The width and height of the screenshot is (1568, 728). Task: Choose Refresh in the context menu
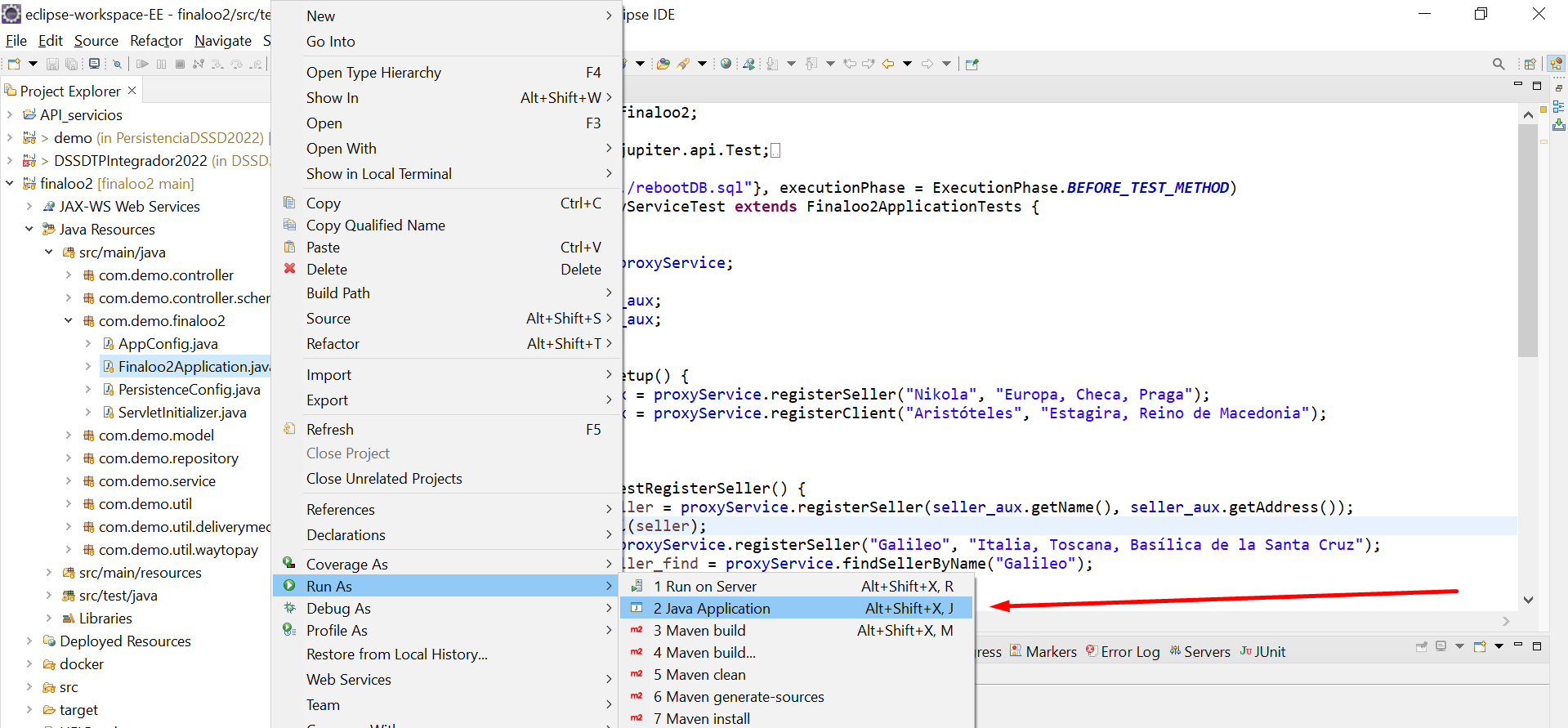tap(448, 430)
